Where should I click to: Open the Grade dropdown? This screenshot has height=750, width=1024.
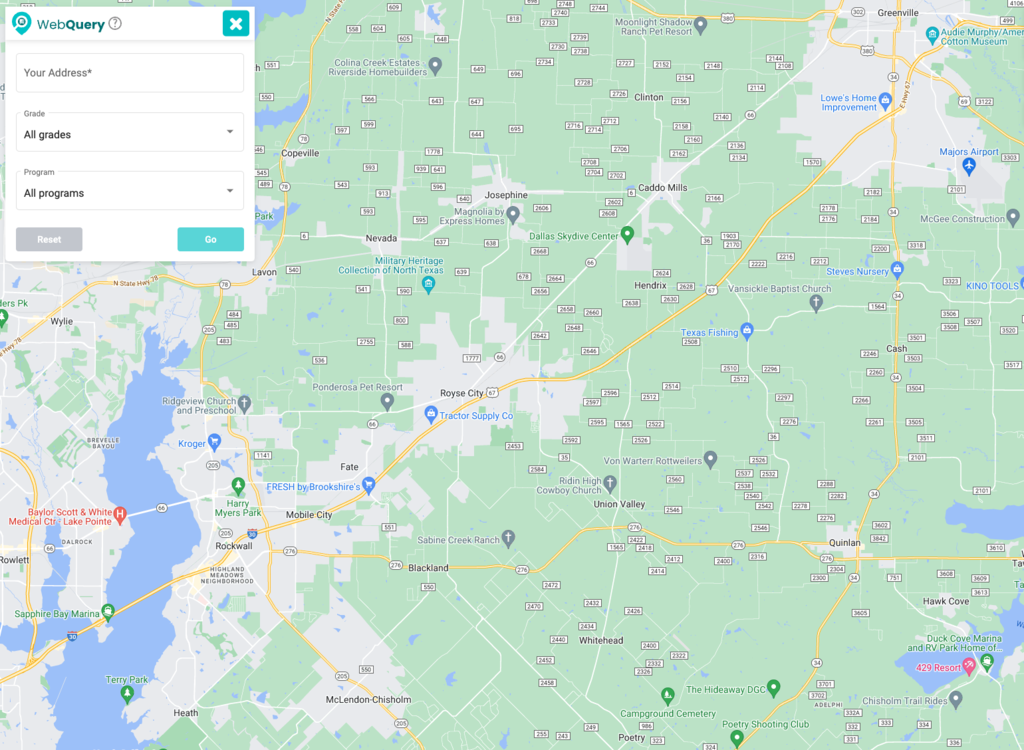130,133
